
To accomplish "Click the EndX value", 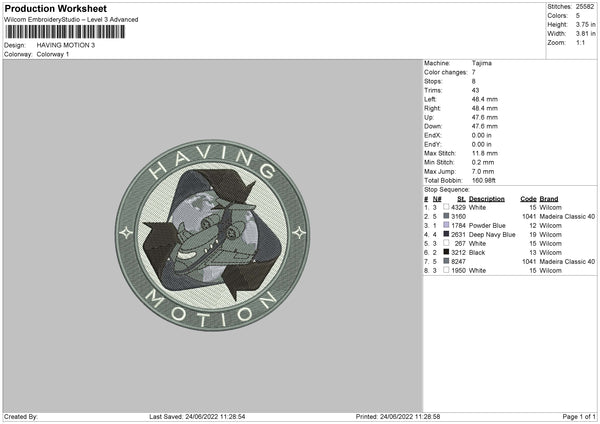I will pos(482,135).
